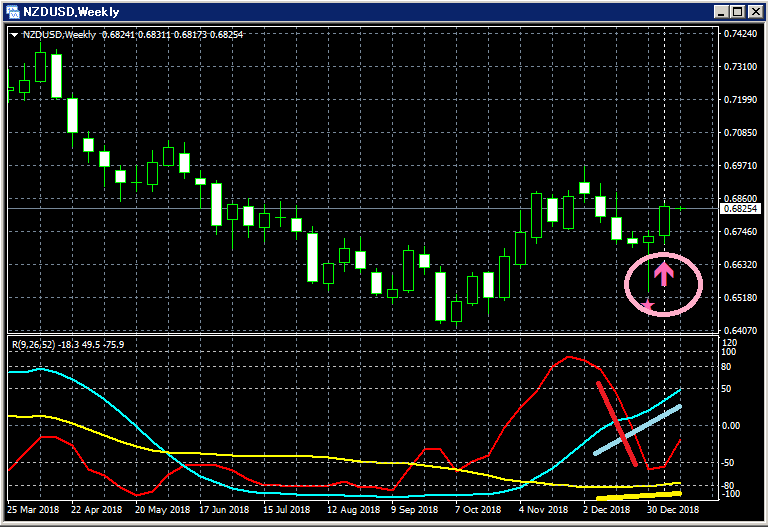This screenshot has height=527, width=768.
Task: Click price scale value 0.67460
Action: pyautogui.click(x=740, y=232)
